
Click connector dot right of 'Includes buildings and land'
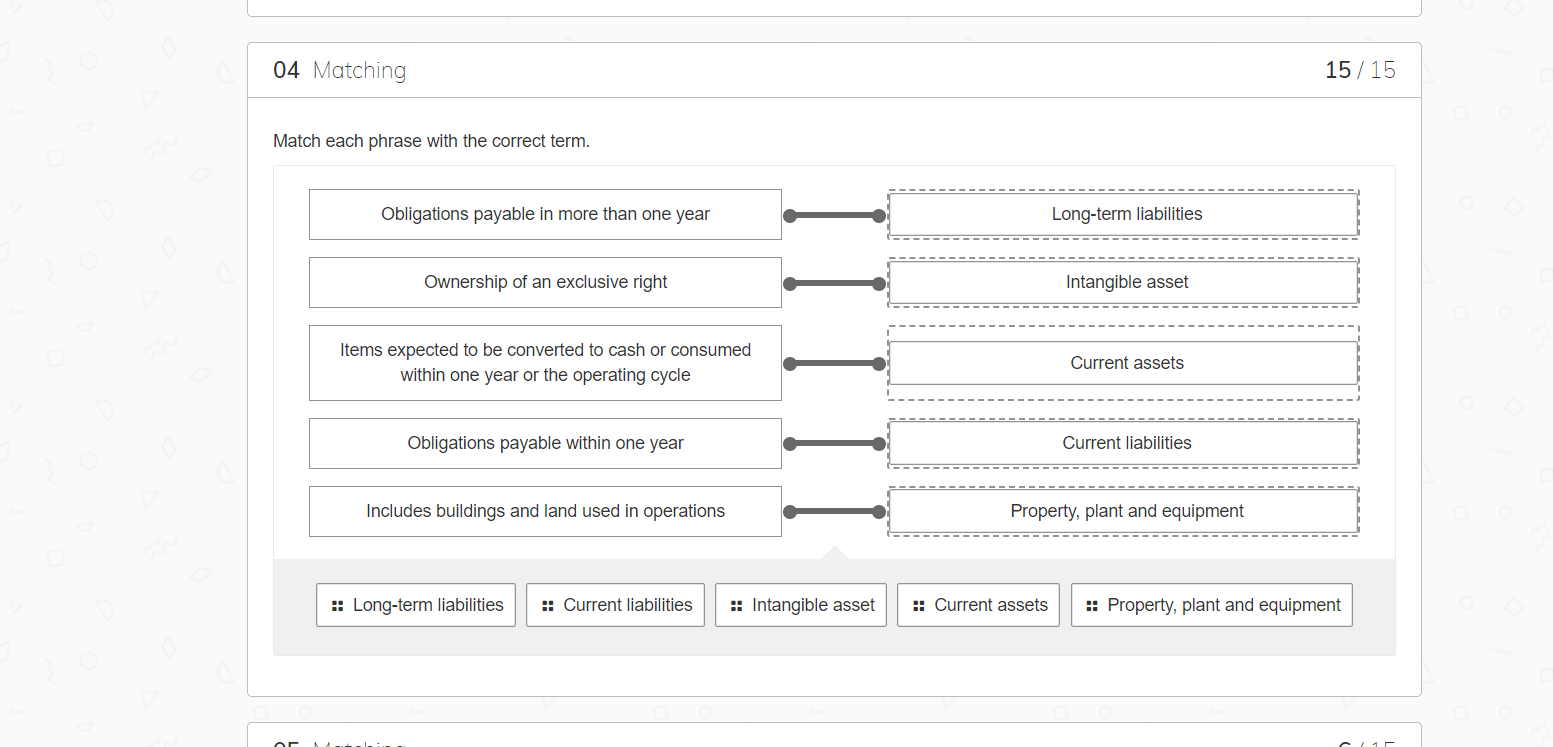pyautogui.click(x=790, y=512)
